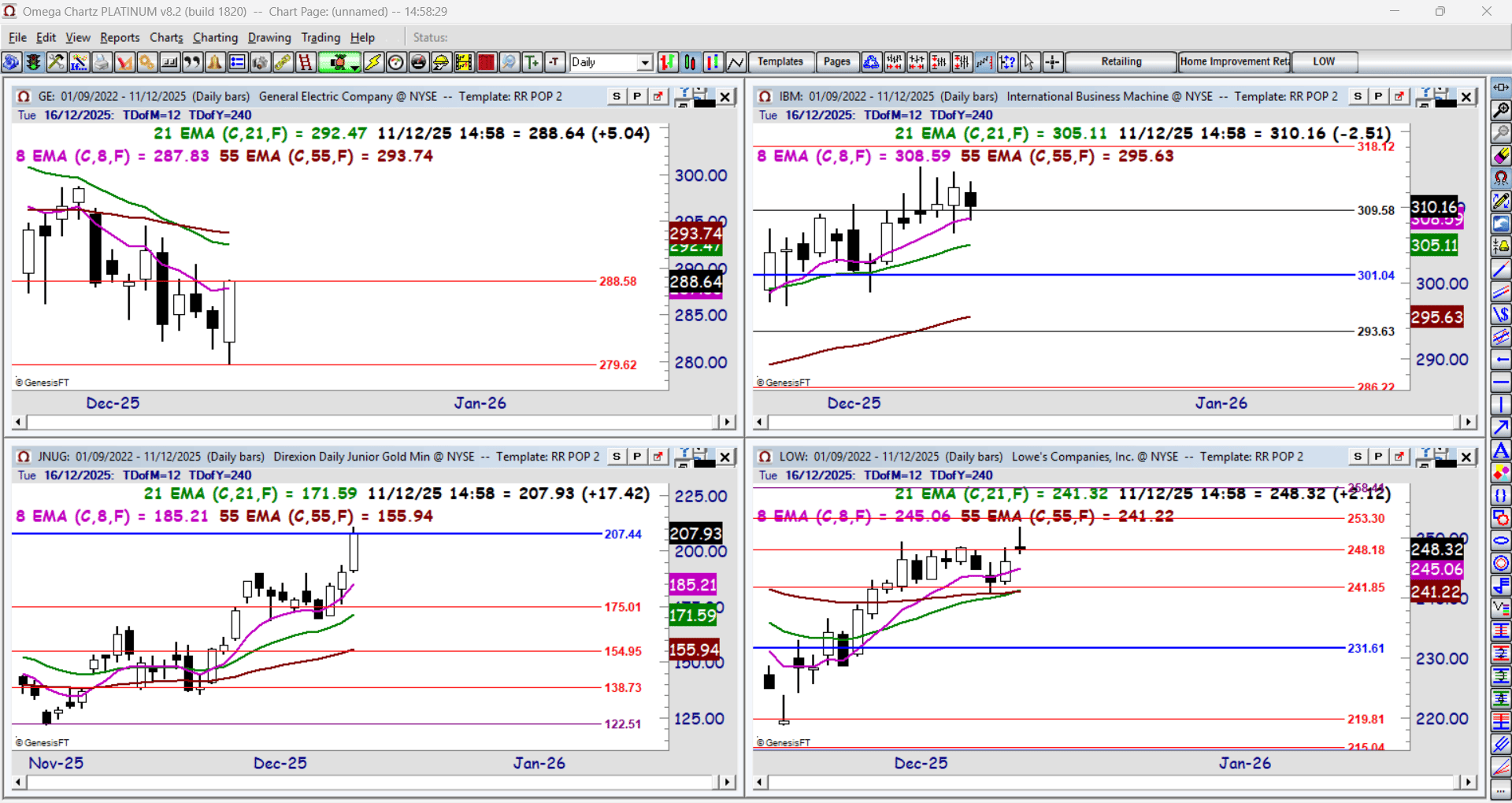Click the 301.04 price level label on IBM chart
The height and width of the screenshot is (803, 1512).
tap(1376, 276)
